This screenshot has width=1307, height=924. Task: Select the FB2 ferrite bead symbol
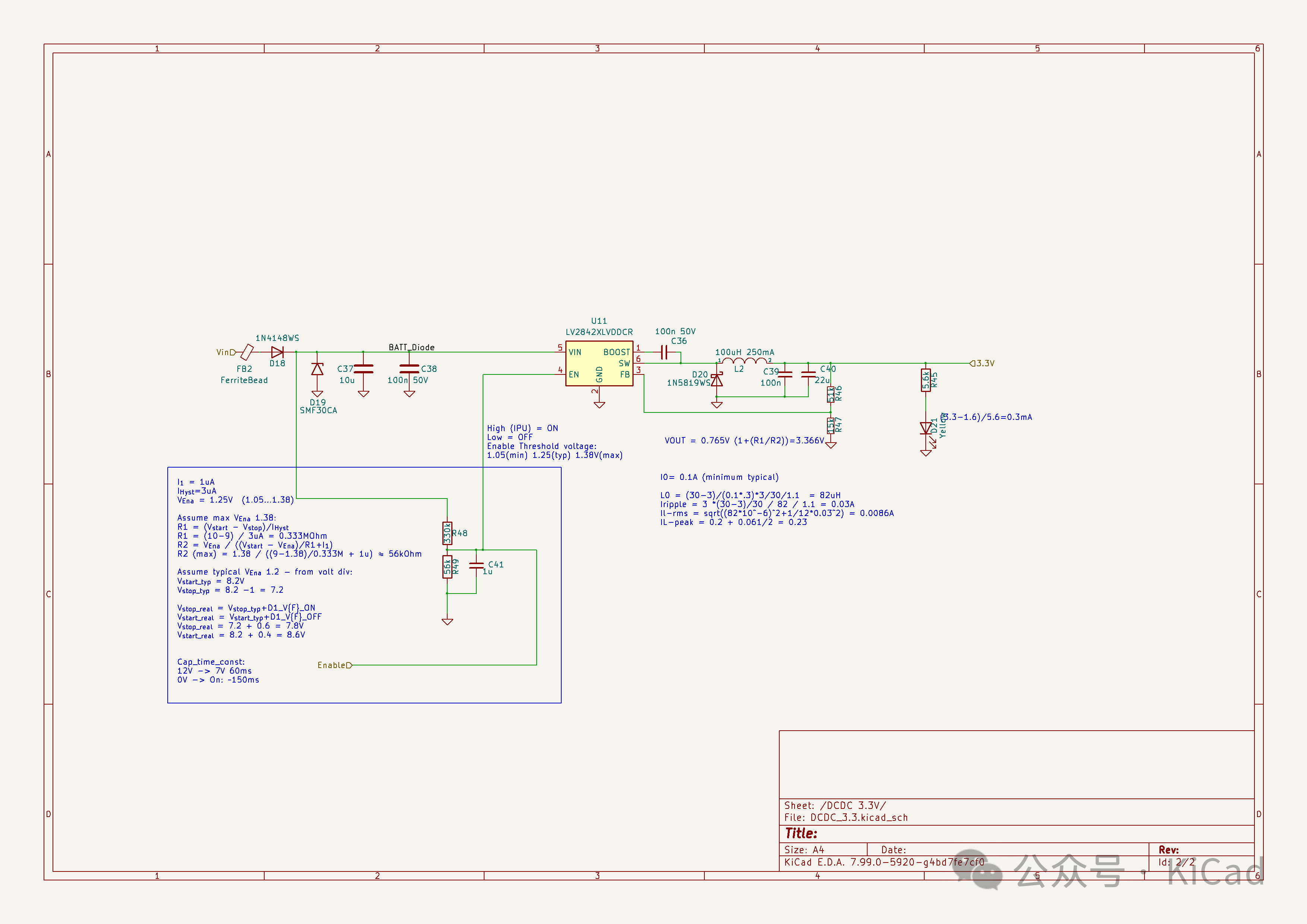click(x=246, y=352)
